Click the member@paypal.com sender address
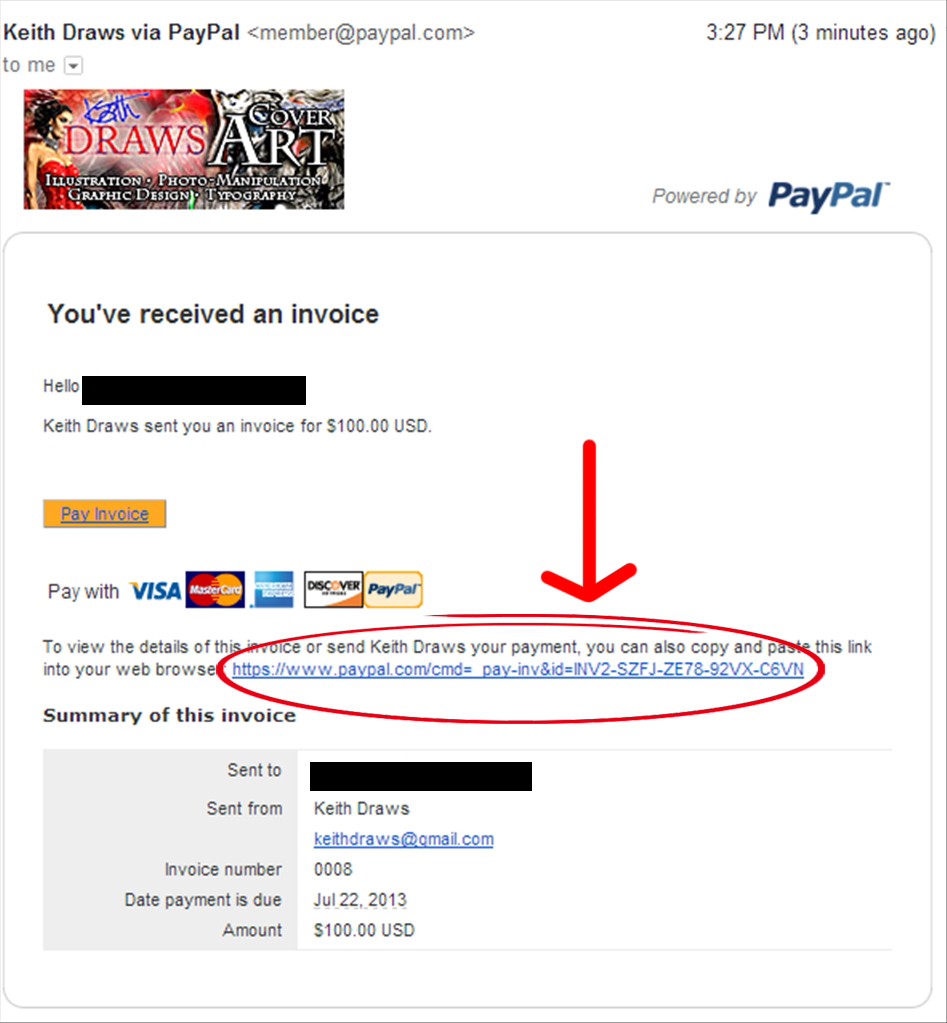This screenshot has width=947, height=1023. point(361,33)
